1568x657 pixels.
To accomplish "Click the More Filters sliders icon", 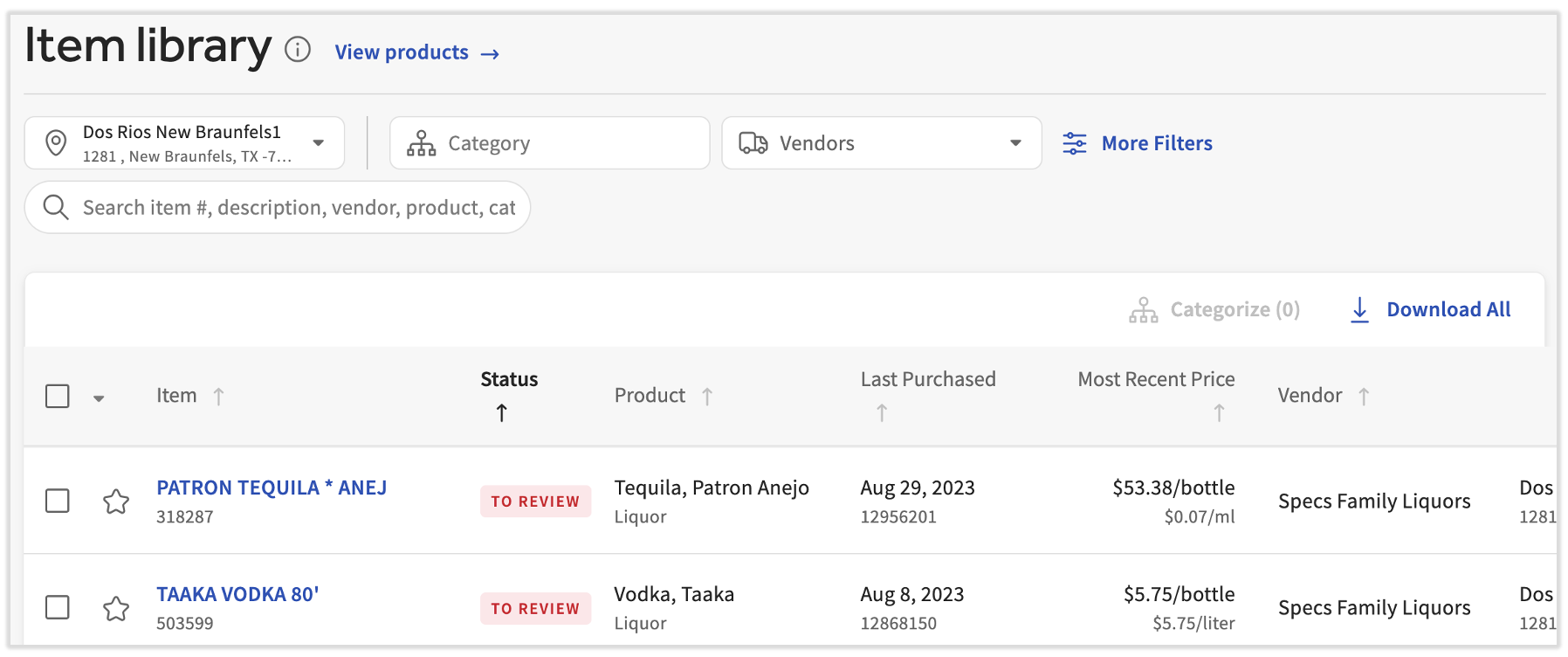I will [1074, 143].
